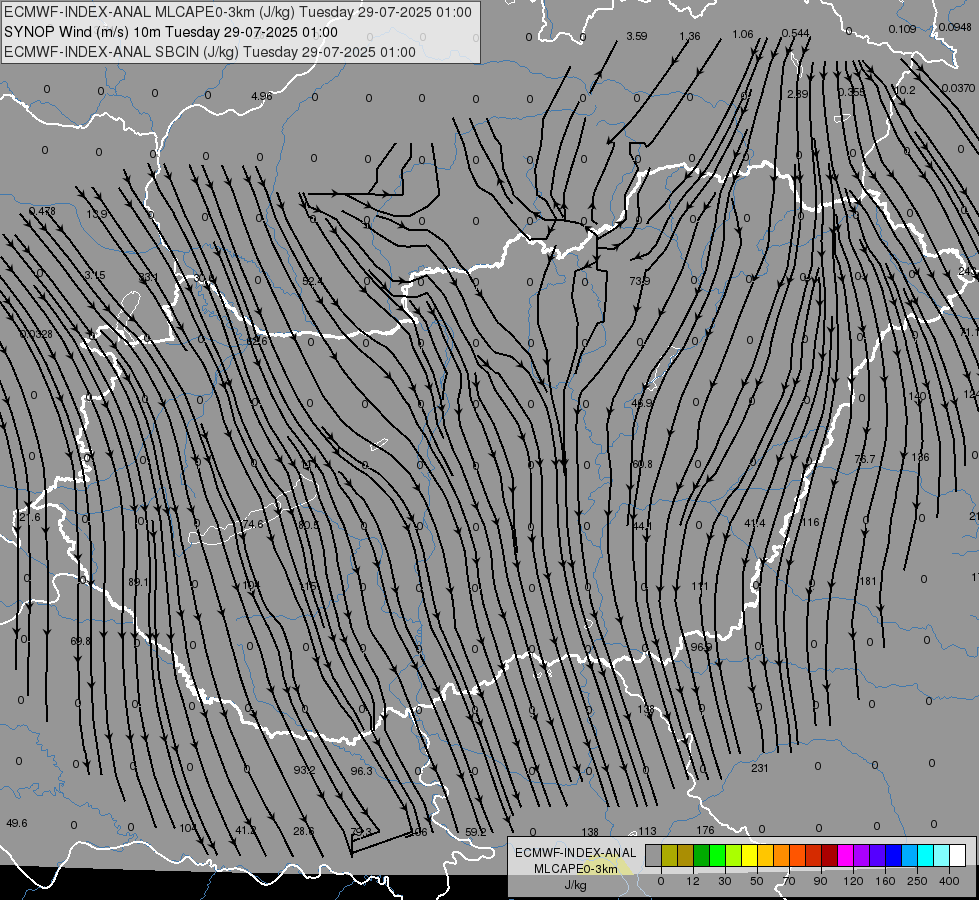Click the map value 0.0370
Screen dimensions: 979x900
click(958, 89)
